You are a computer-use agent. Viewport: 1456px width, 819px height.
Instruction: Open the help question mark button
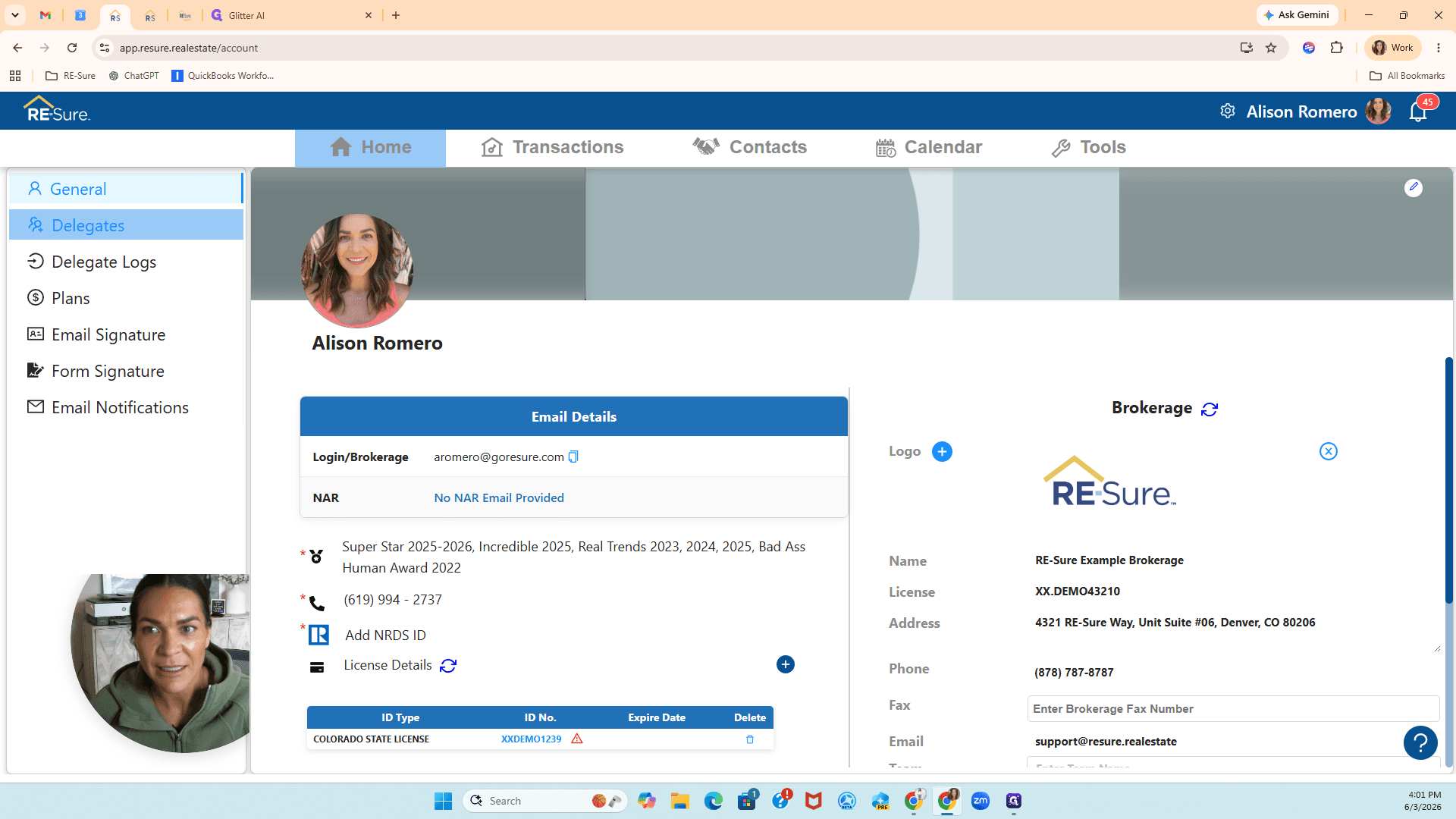[1420, 743]
